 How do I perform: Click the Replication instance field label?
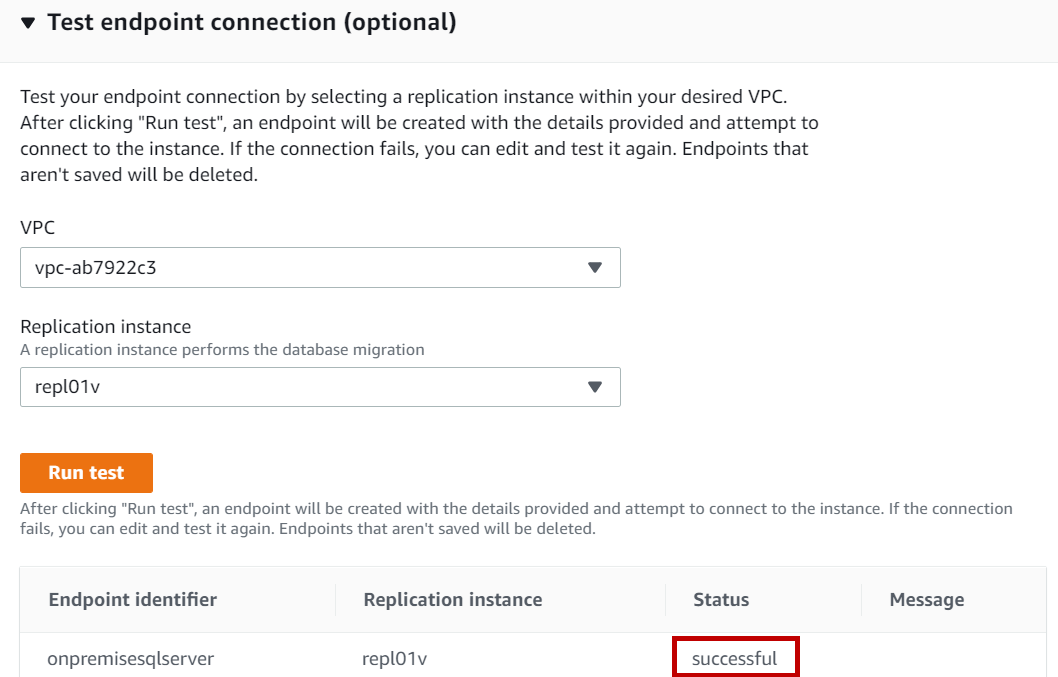coord(106,327)
